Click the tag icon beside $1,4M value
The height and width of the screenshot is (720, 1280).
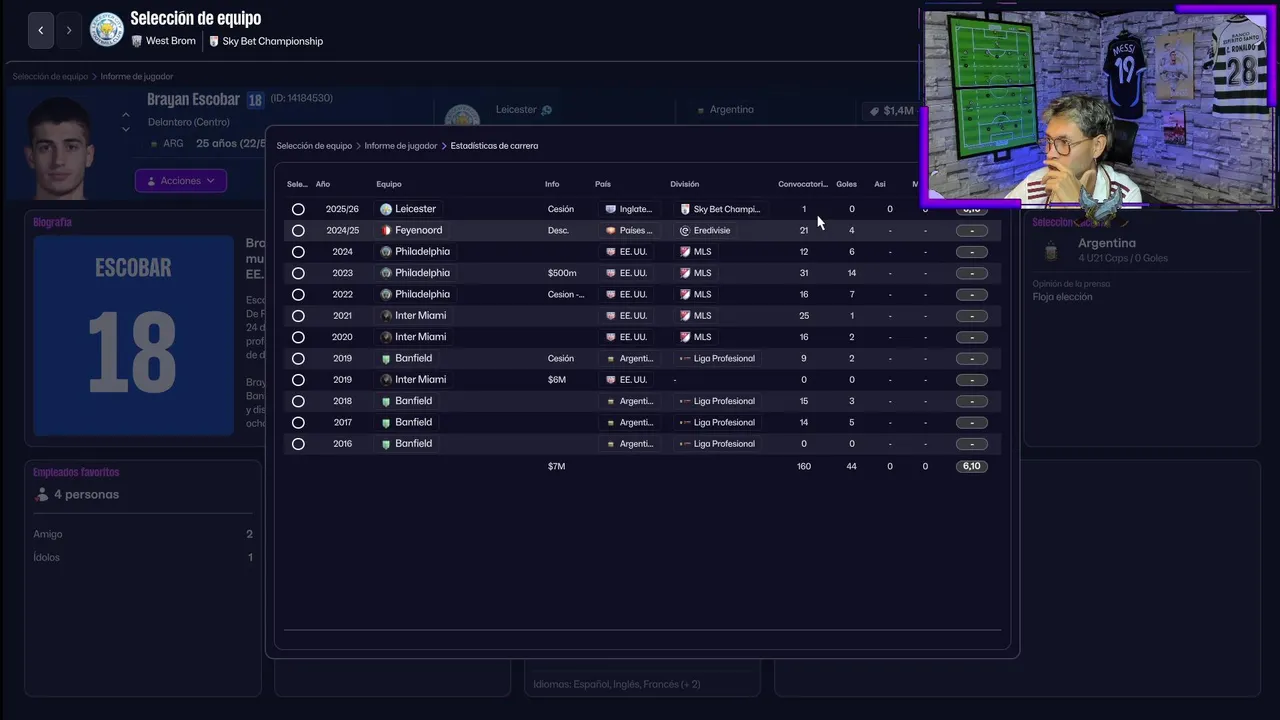pyautogui.click(x=874, y=111)
